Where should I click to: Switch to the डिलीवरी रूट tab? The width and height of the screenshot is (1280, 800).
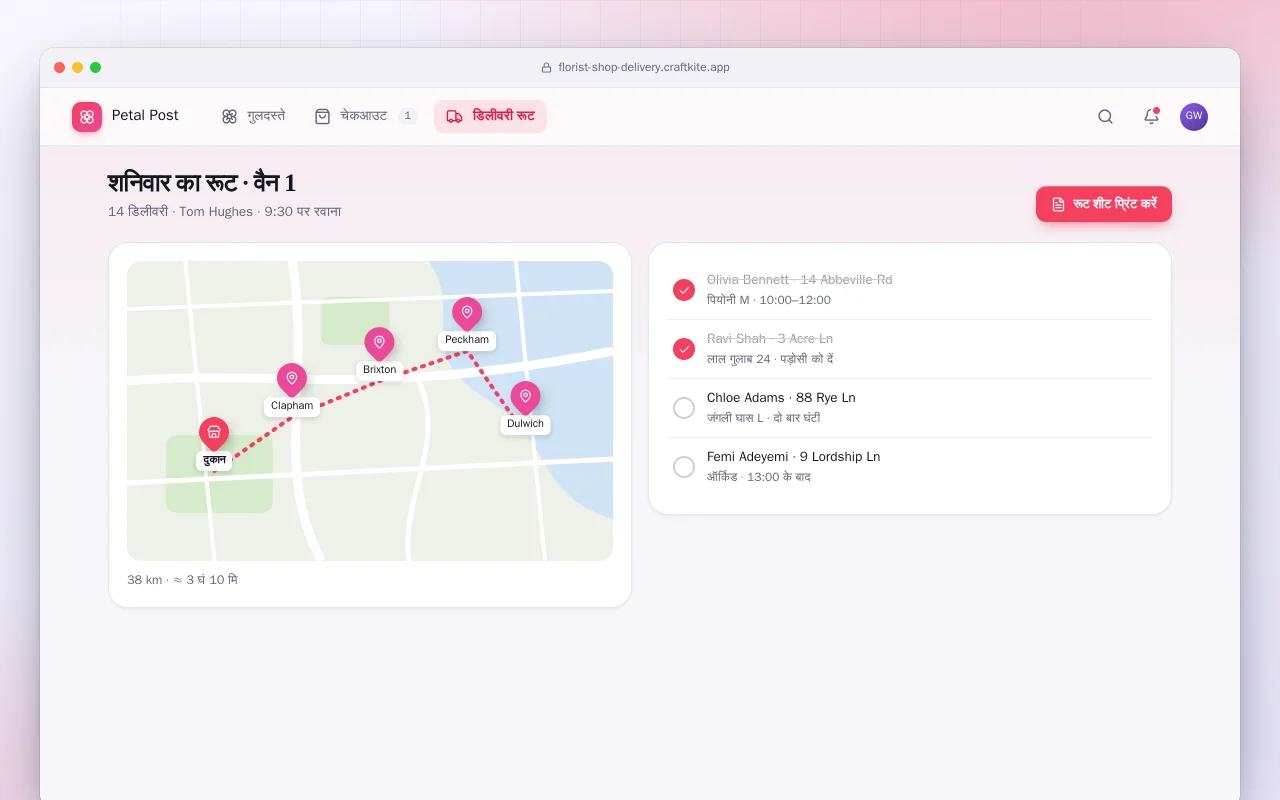[490, 116]
